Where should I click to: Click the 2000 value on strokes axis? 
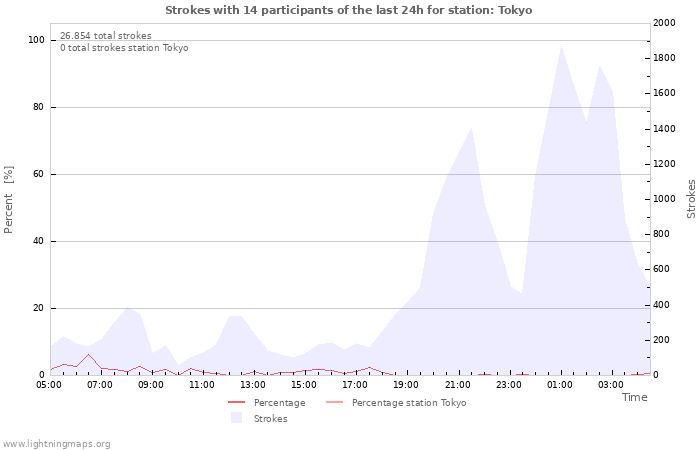(x=664, y=23)
